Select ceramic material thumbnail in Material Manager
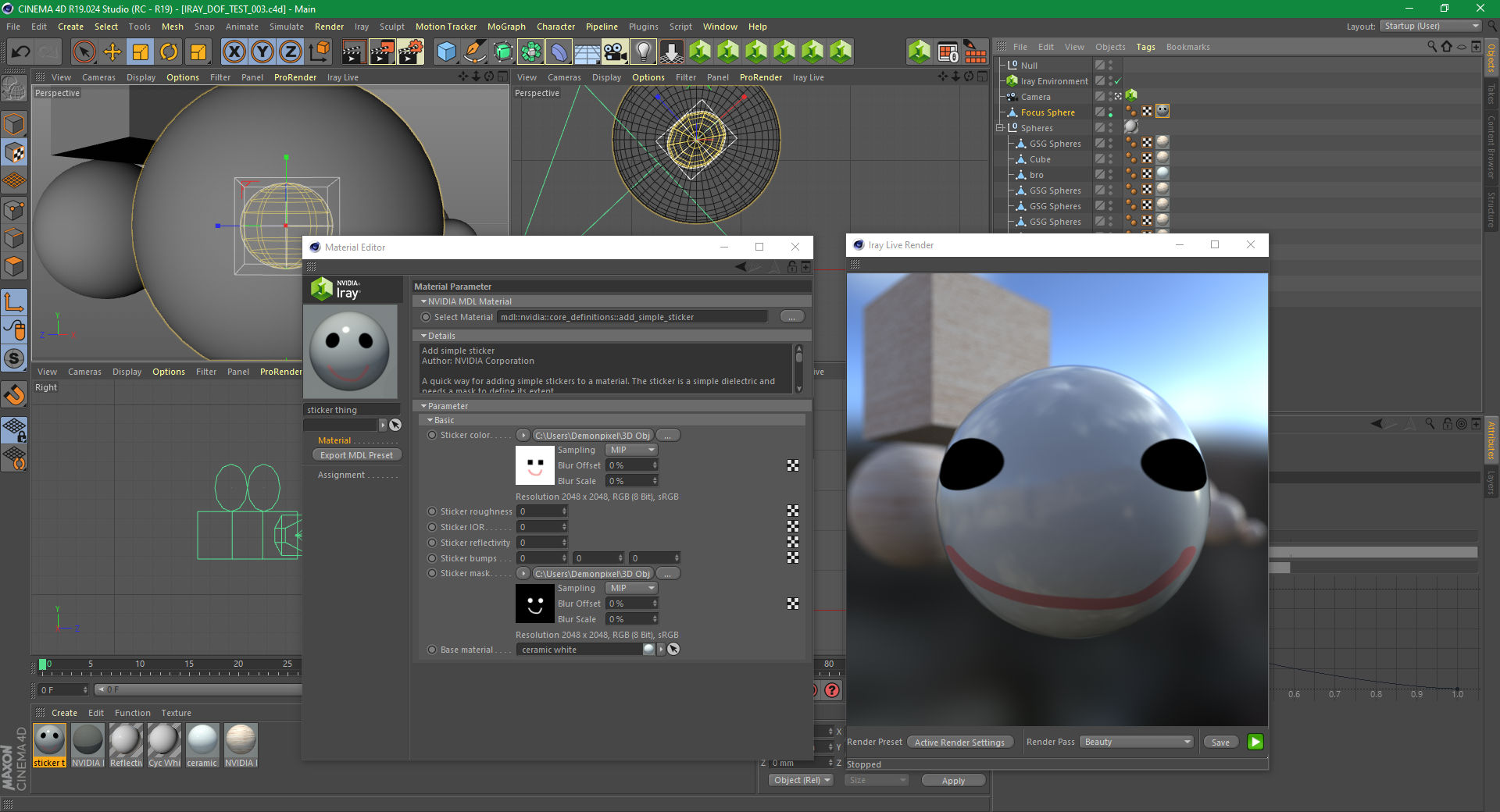 (202, 745)
